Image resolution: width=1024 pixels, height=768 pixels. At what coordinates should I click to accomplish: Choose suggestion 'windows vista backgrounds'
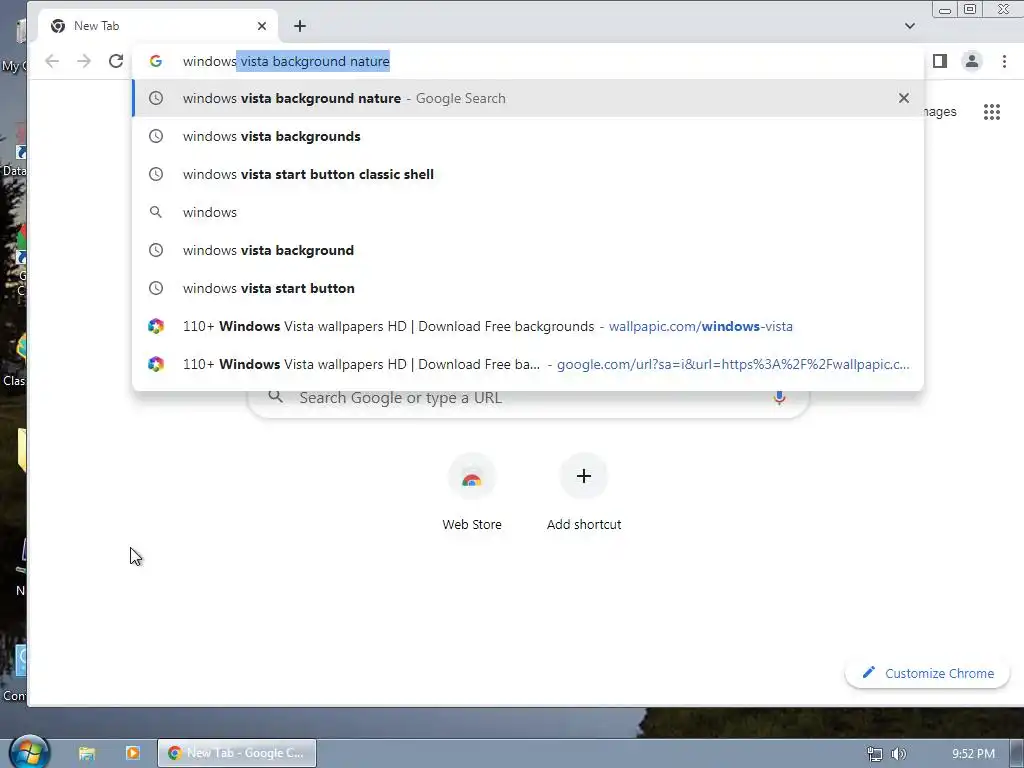coord(528,136)
